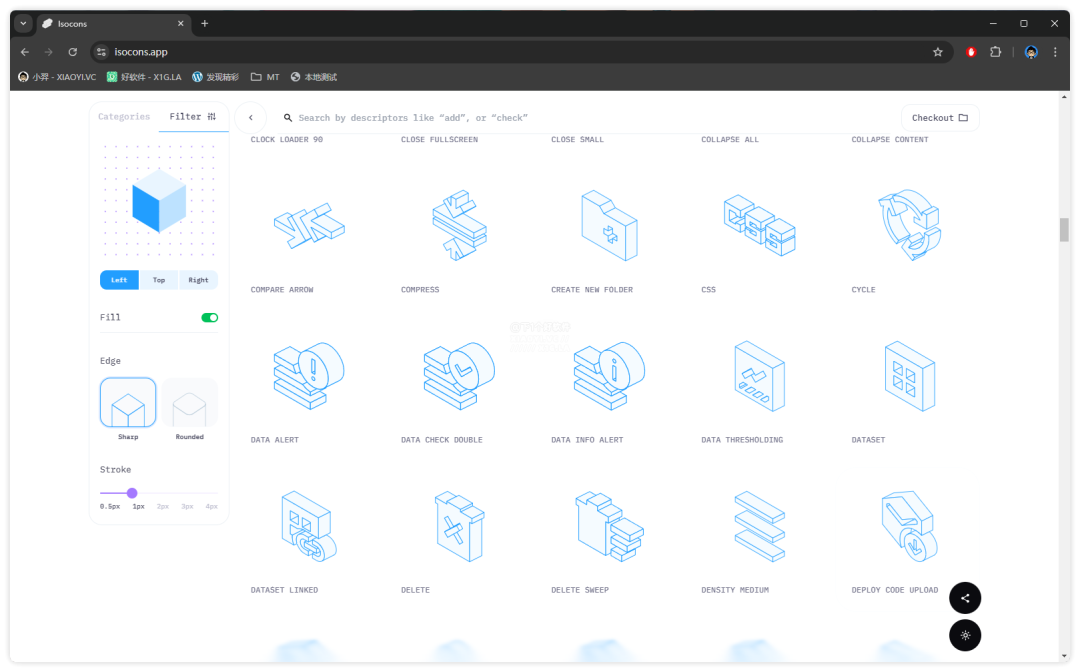
Task: Select the Create New Folder icon
Action: [609, 226]
